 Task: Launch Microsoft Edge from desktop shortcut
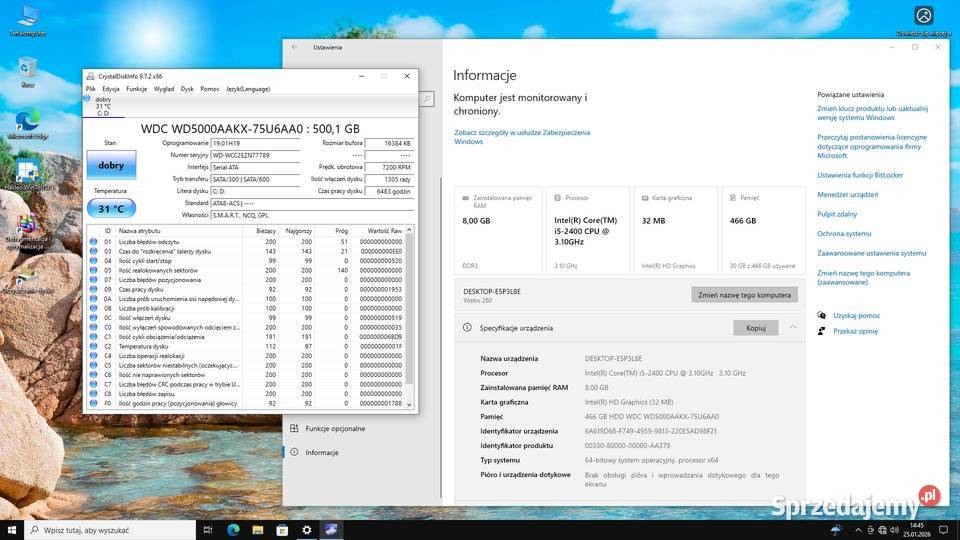pyautogui.click(x=28, y=124)
